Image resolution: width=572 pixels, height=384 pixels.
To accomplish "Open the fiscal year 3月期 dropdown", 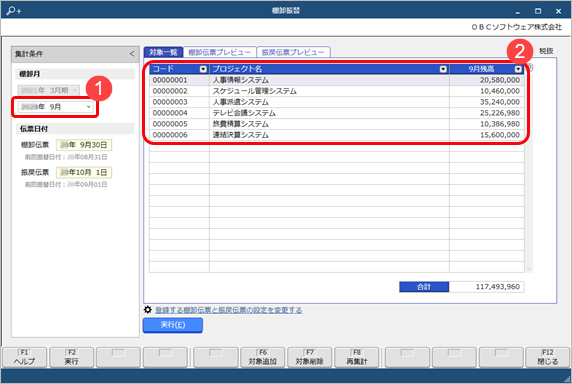I will [x=49, y=90].
